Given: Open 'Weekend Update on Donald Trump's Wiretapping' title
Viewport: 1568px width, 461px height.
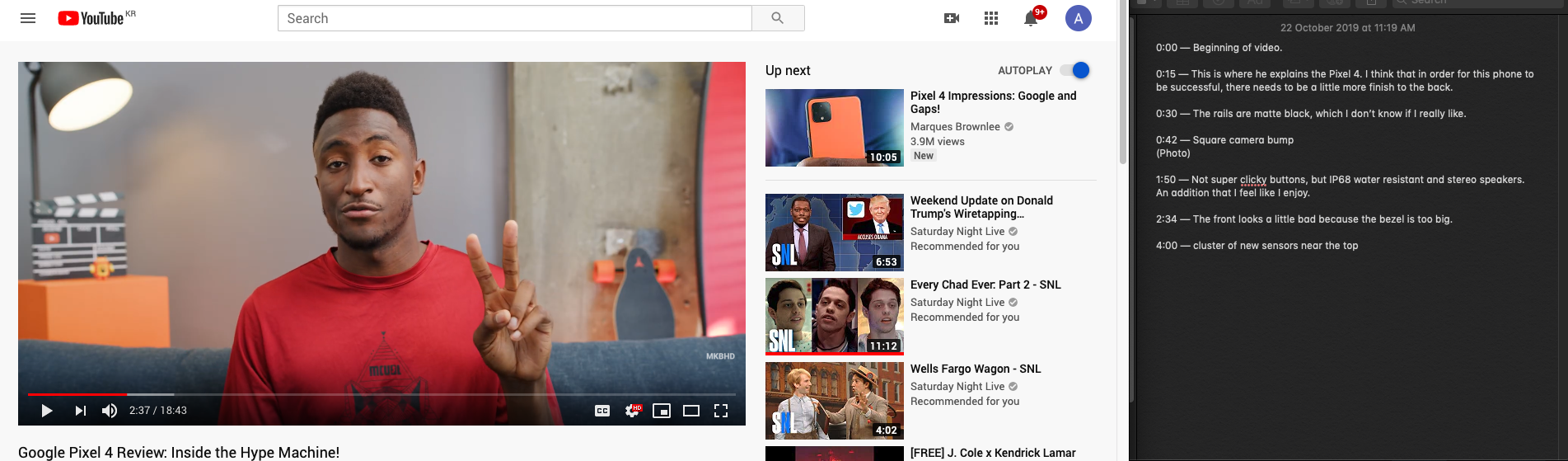Looking at the screenshot, I should point(981,207).
